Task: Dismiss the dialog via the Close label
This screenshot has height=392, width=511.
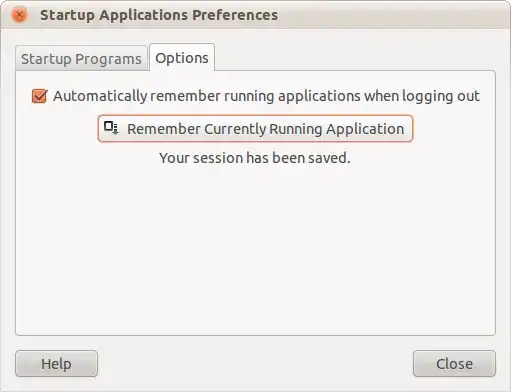Action: (454, 364)
